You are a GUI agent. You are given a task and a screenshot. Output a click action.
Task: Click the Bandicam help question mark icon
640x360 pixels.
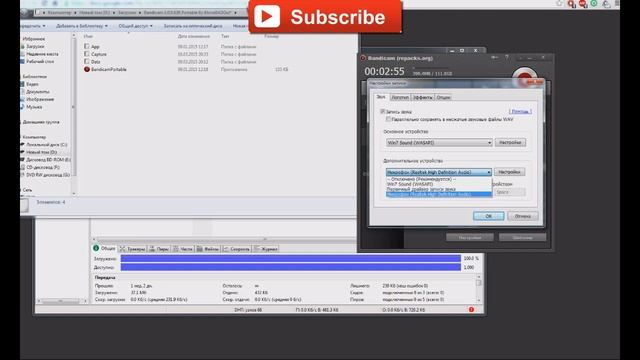click(x=507, y=58)
